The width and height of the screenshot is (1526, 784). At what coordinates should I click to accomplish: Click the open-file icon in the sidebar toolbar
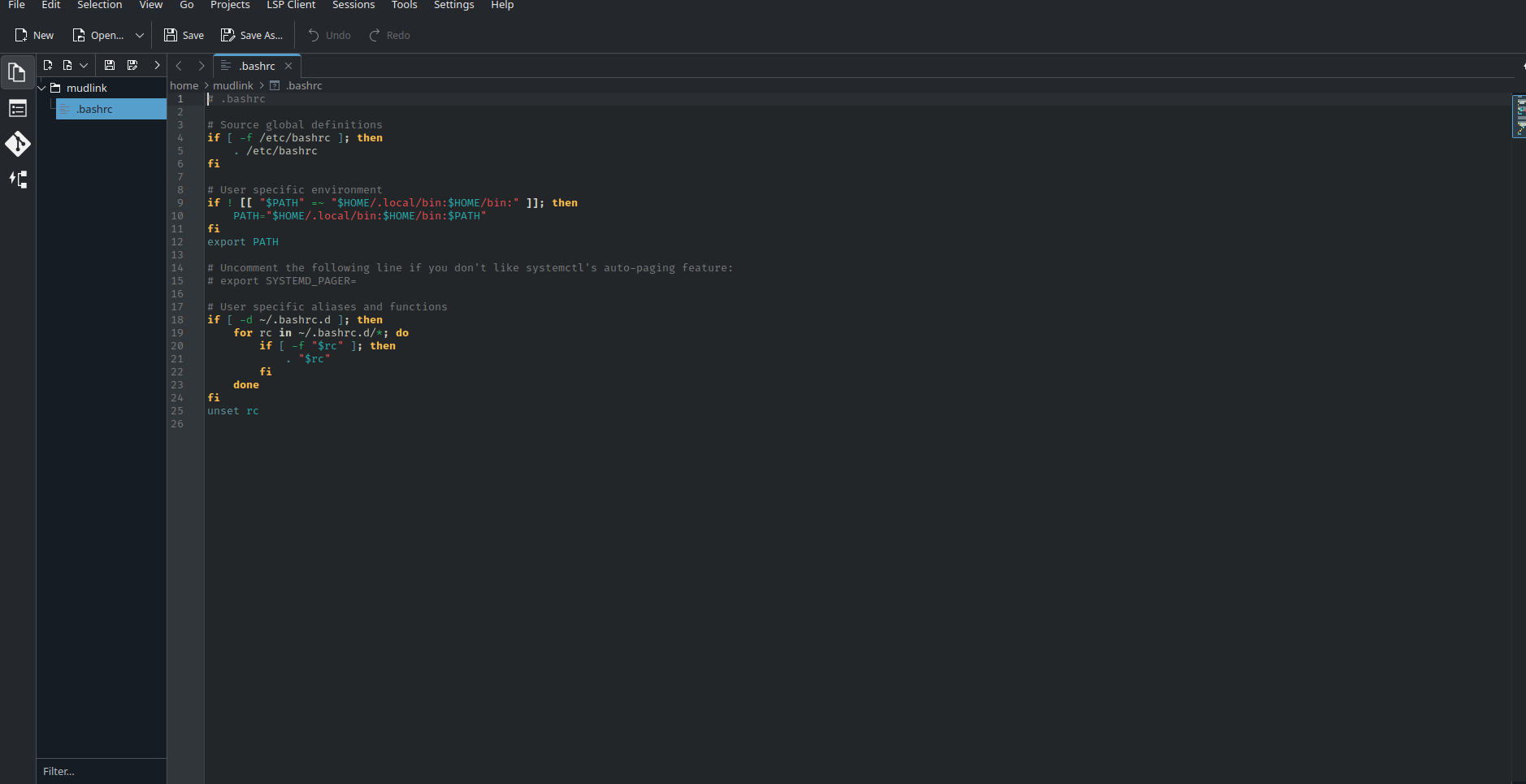67,65
